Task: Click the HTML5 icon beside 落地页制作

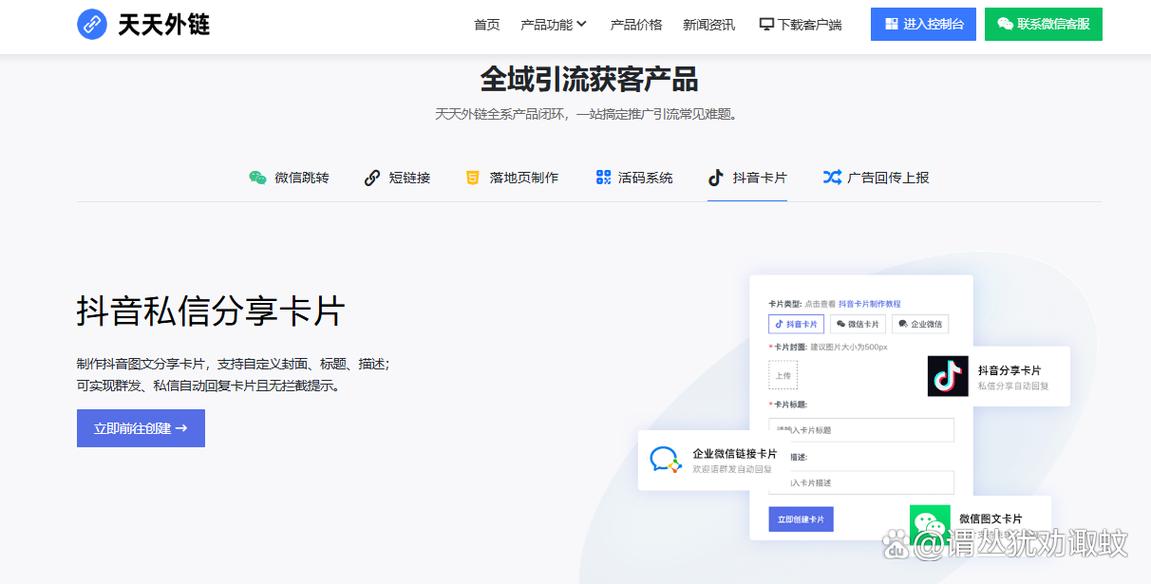Action: [473, 178]
